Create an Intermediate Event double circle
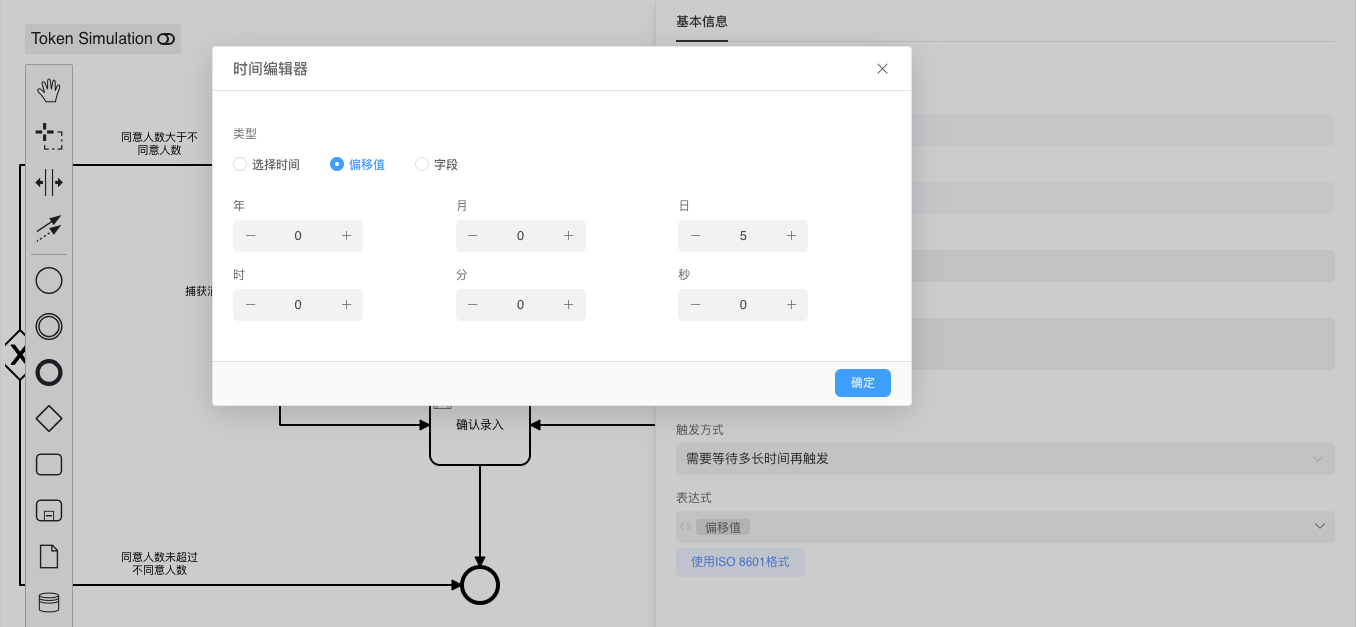 (49, 326)
